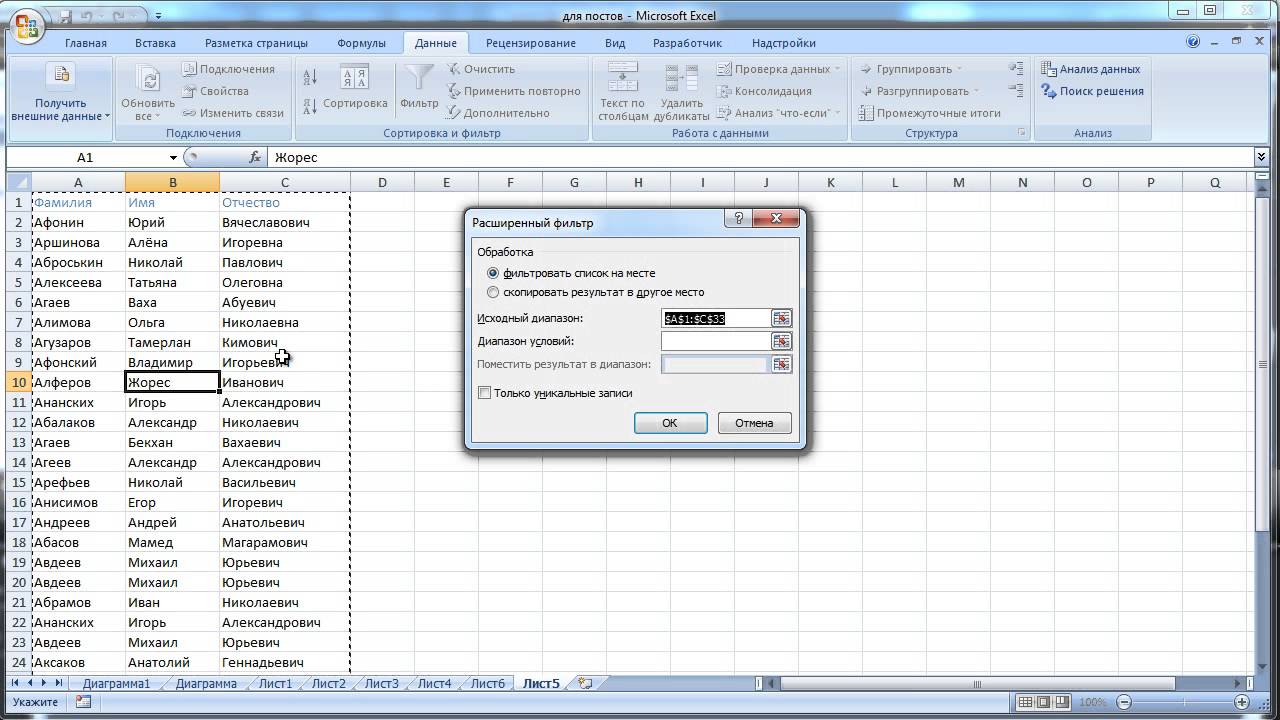The width and height of the screenshot is (1280, 720).
Task: Click the Отчество header cell
Action: [x=285, y=202]
